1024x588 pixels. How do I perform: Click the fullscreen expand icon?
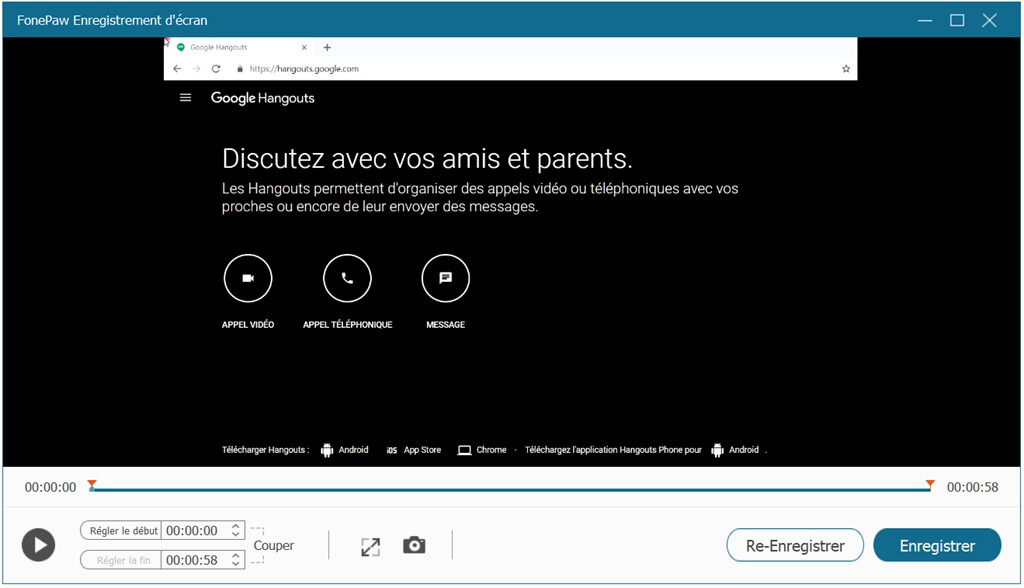(370, 547)
